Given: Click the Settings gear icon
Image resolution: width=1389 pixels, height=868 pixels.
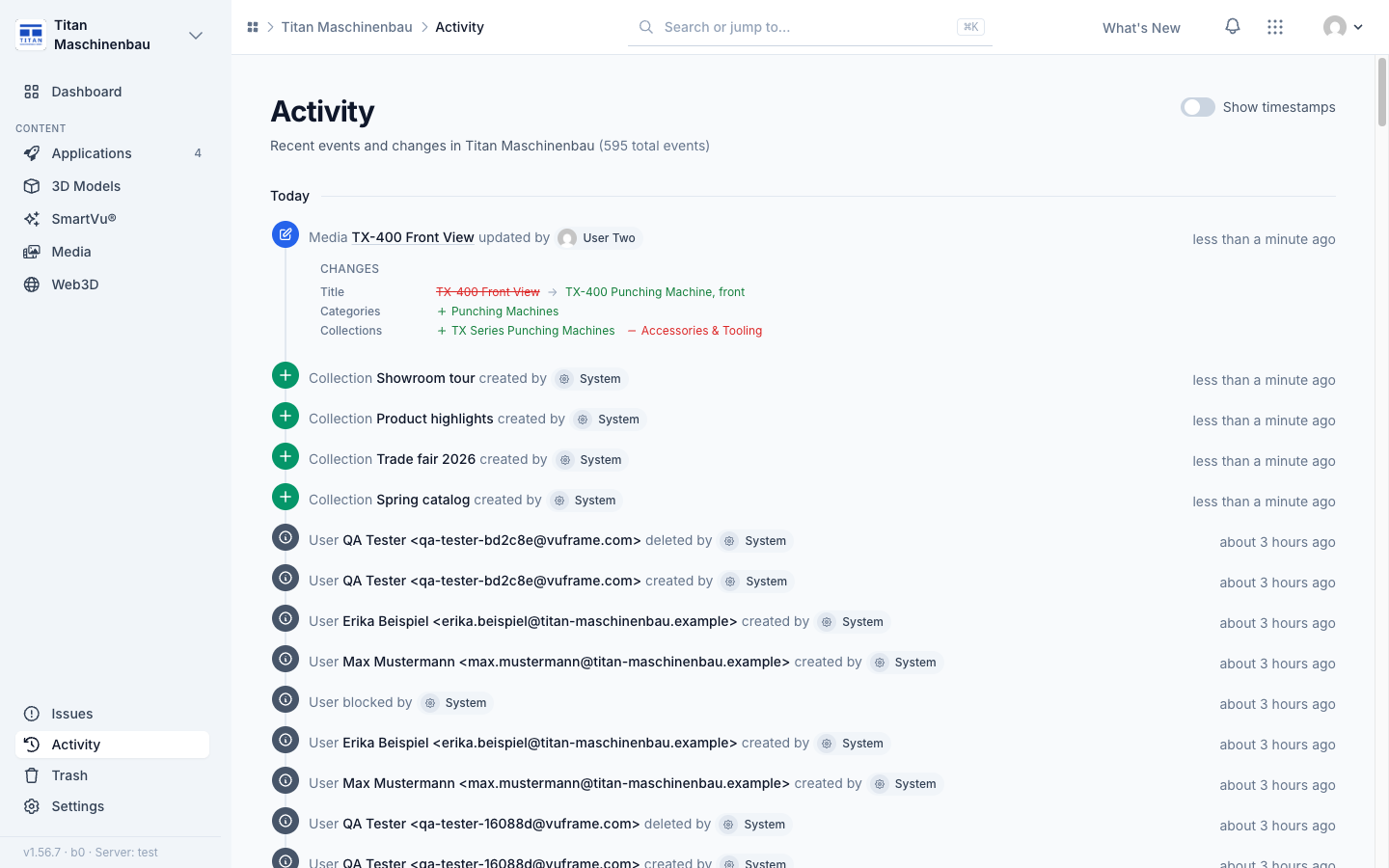Looking at the screenshot, I should (32, 806).
